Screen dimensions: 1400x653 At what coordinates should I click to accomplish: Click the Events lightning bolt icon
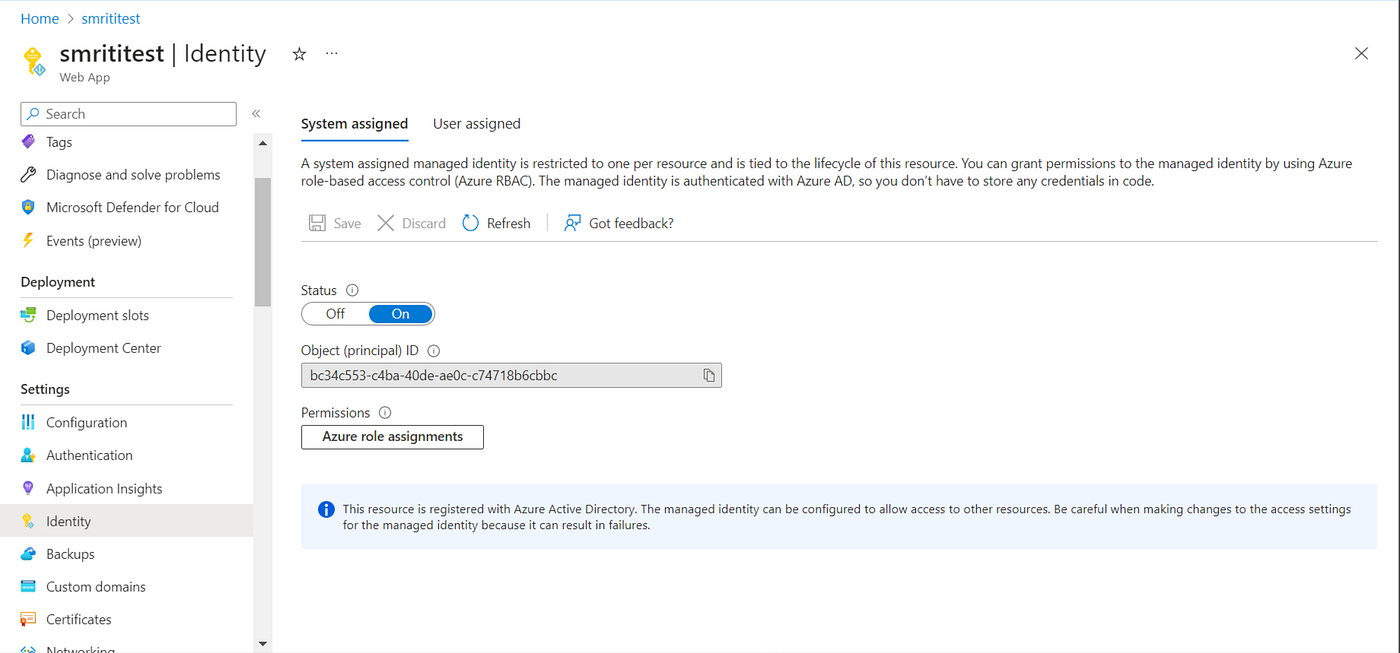[x=28, y=241]
